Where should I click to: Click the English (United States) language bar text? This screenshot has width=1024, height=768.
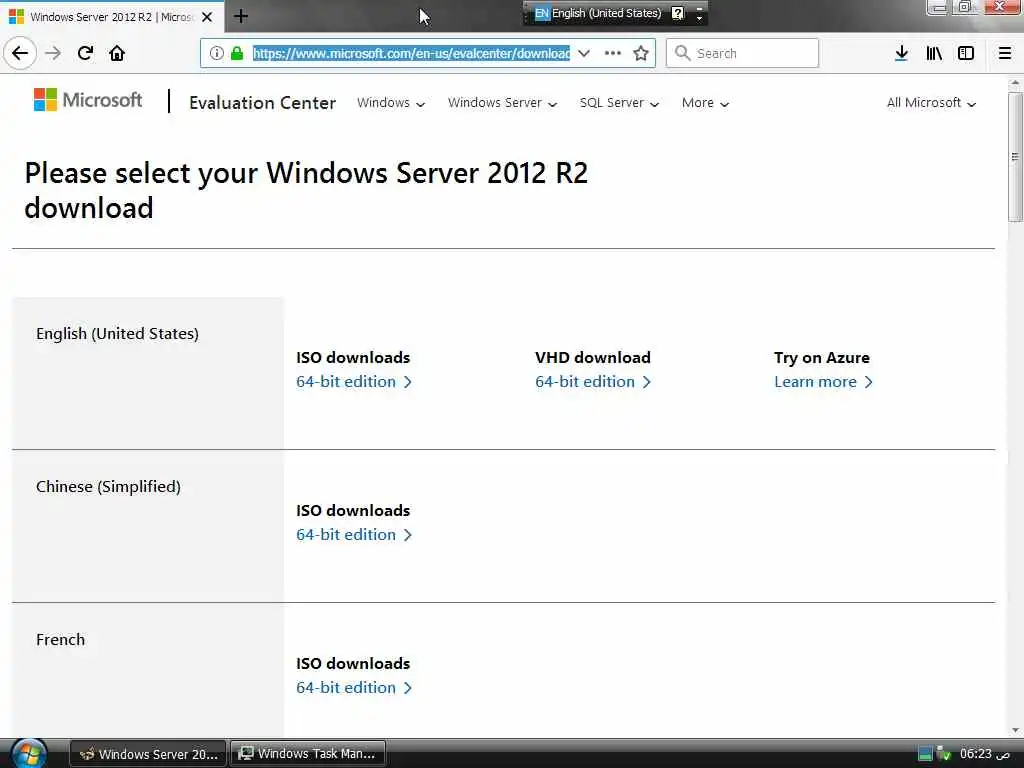pyautogui.click(x=607, y=13)
